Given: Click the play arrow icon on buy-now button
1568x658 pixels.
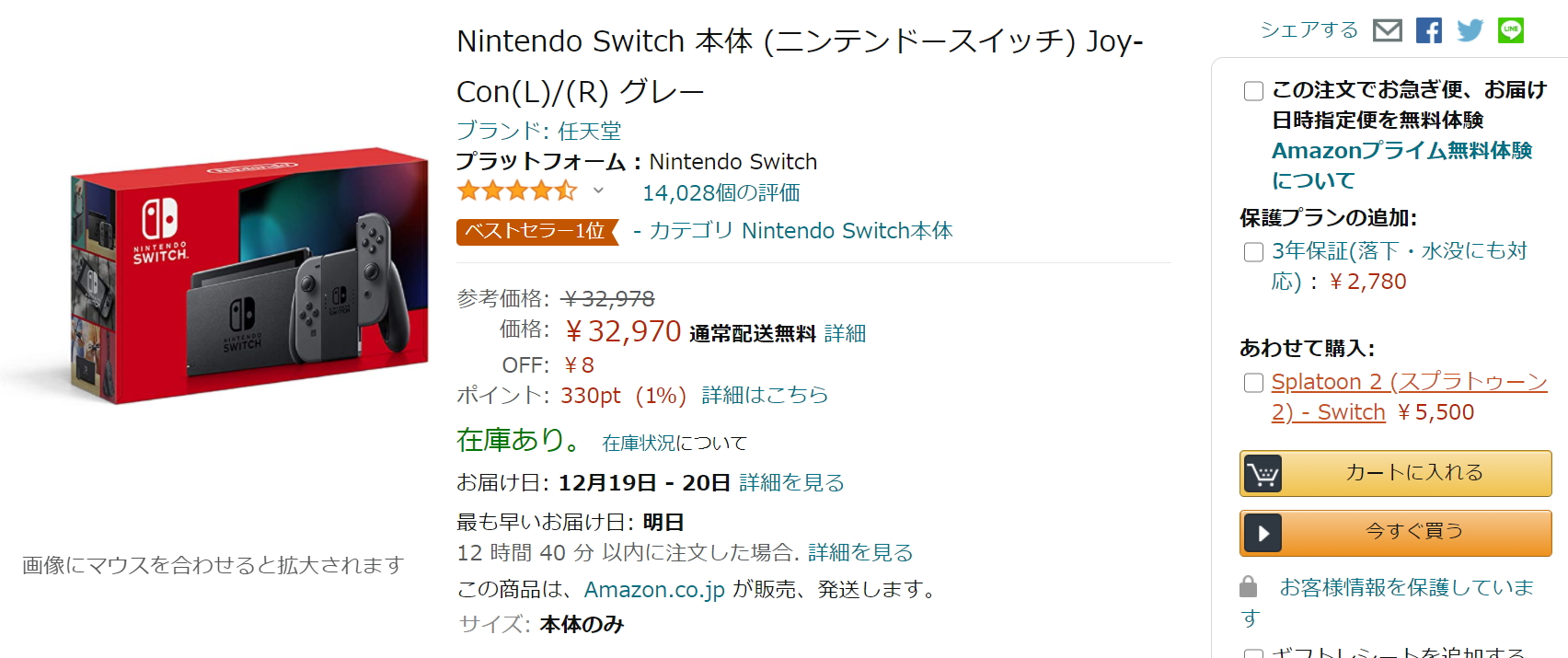Looking at the screenshot, I should coord(1262,533).
